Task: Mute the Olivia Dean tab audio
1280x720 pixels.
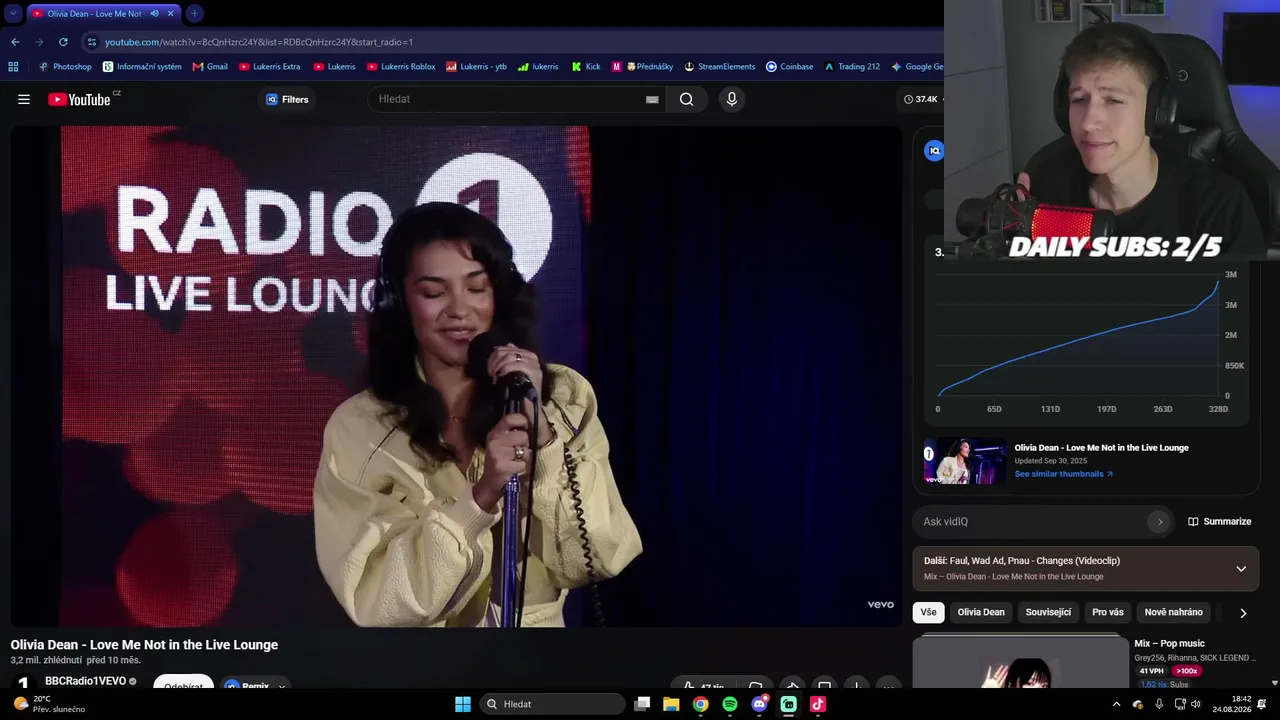Action: click(x=154, y=14)
